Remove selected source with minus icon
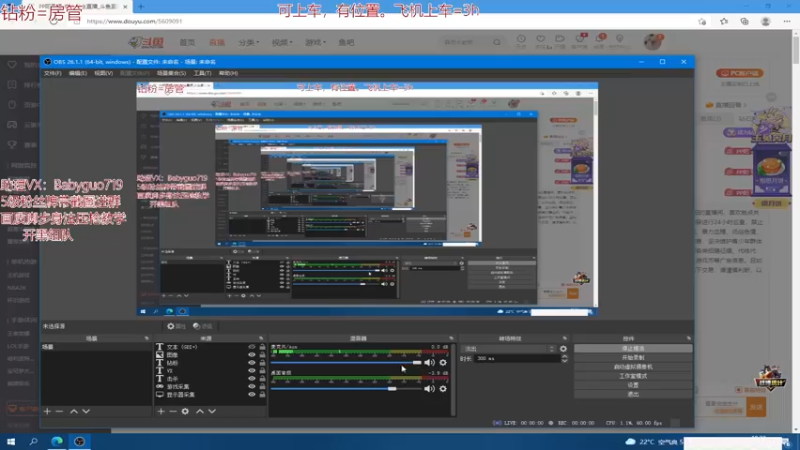This screenshot has width=800, height=450. pos(173,411)
